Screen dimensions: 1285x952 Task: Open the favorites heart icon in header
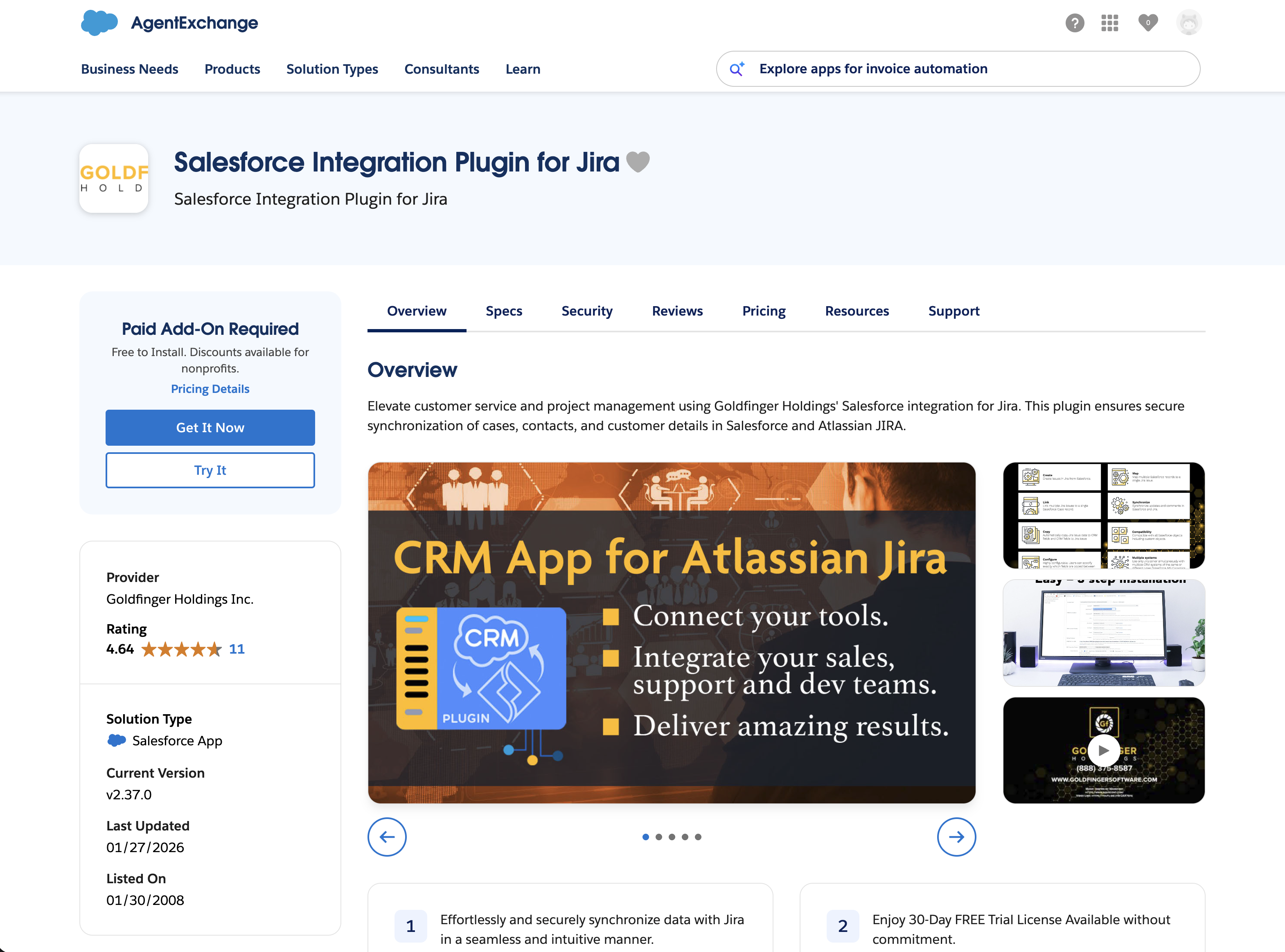pos(1148,23)
